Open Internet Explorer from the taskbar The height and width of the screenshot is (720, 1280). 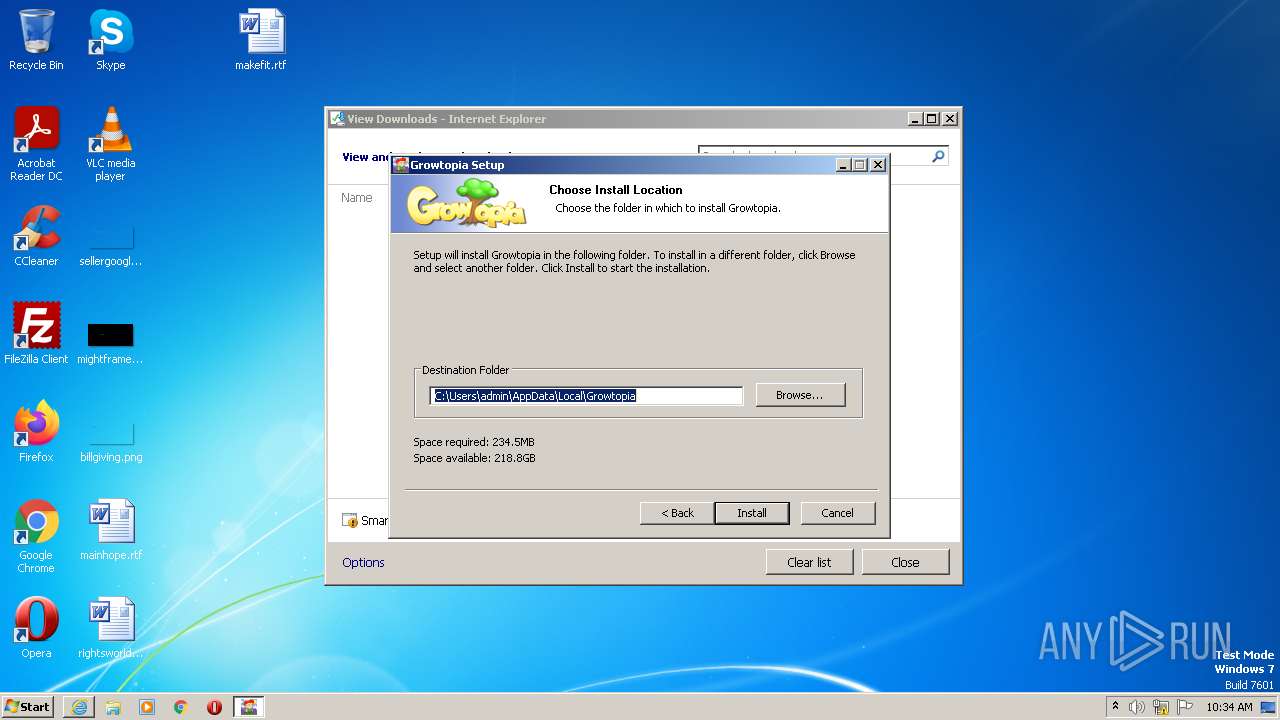[79, 707]
